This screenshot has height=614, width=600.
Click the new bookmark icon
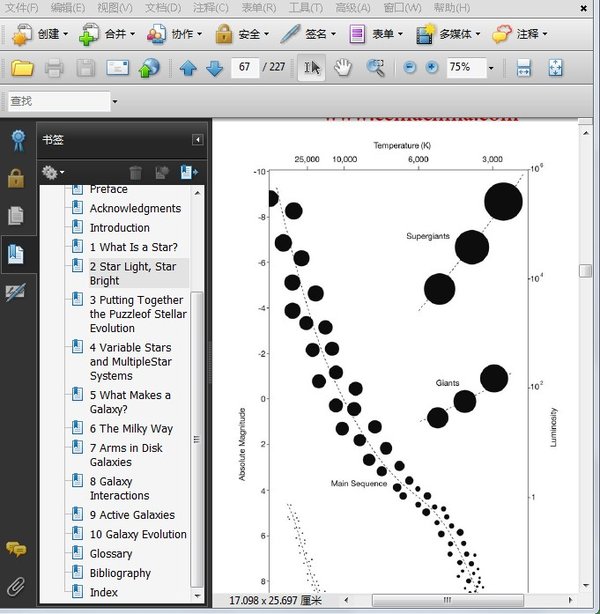coord(161,172)
